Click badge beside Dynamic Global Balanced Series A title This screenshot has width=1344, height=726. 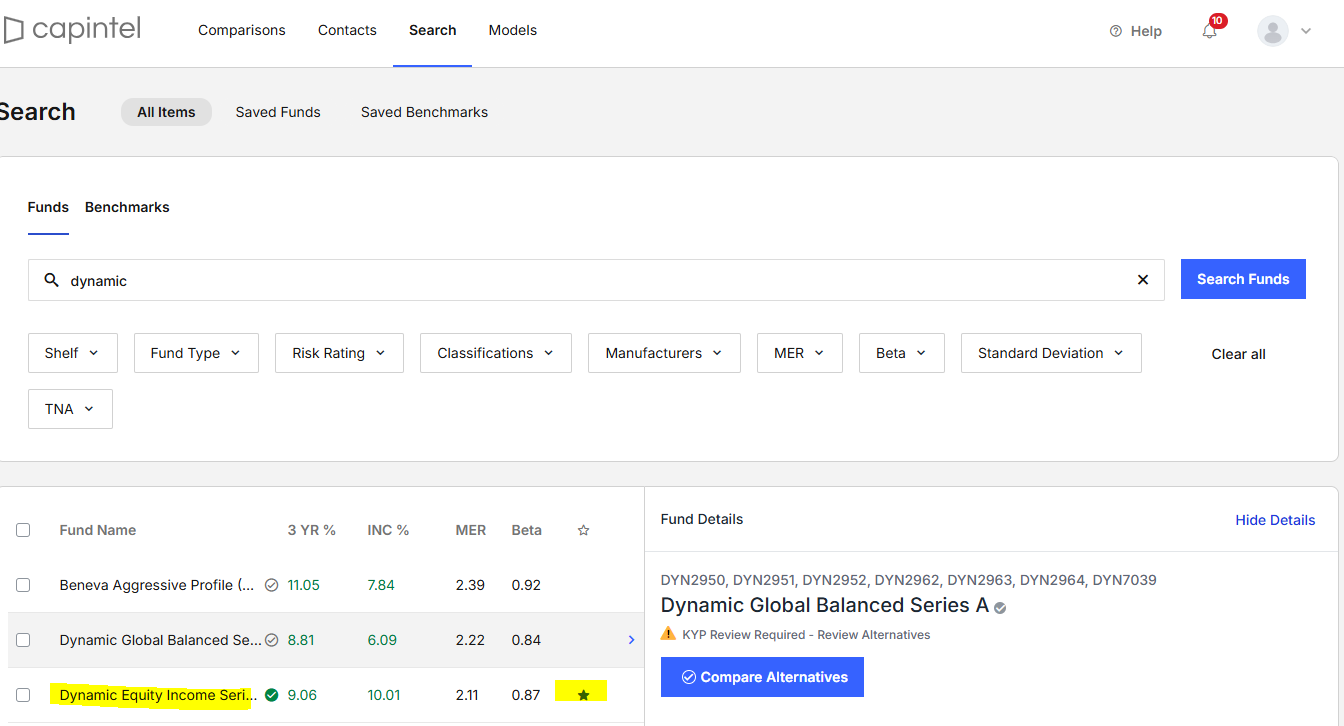click(x=1000, y=607)
